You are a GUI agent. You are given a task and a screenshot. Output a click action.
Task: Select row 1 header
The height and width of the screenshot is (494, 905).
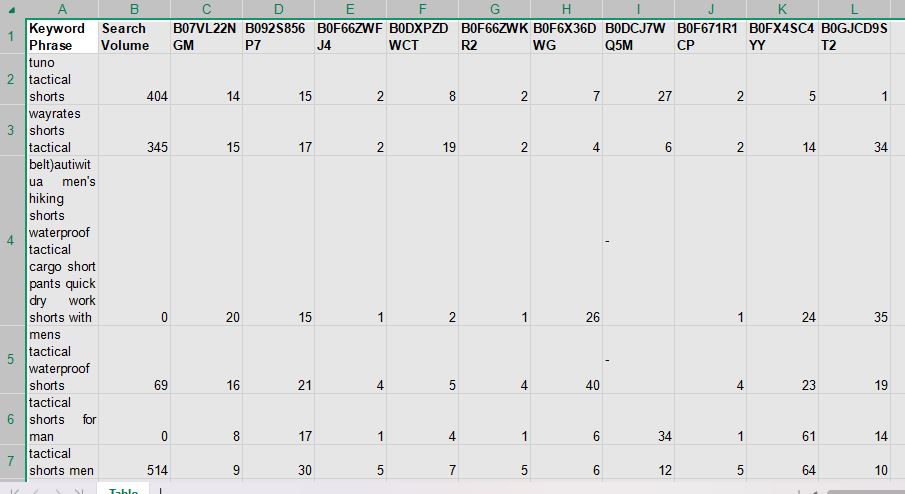click(12, 36)
